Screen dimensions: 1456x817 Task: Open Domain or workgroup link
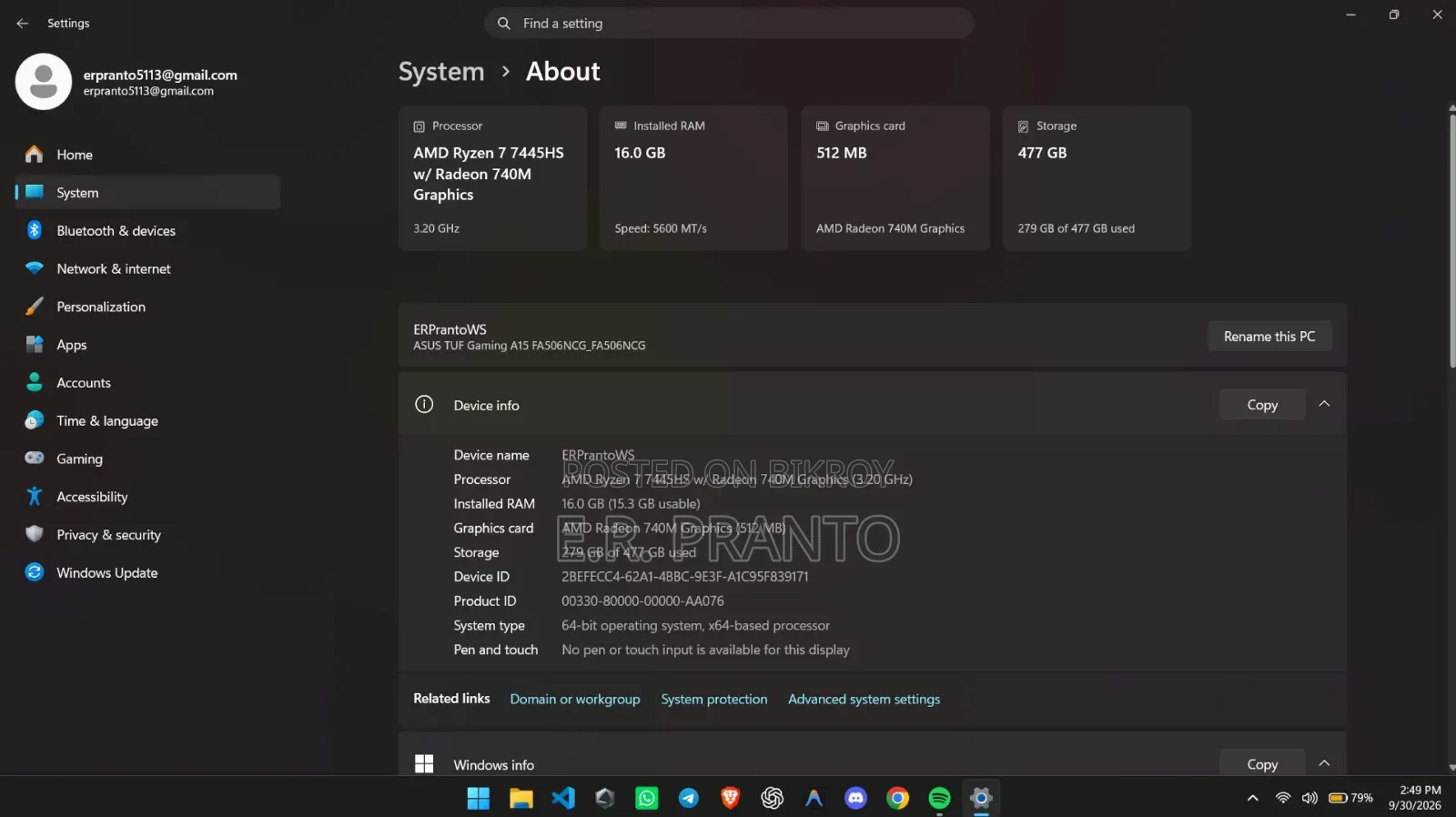(x=575, y=700)
